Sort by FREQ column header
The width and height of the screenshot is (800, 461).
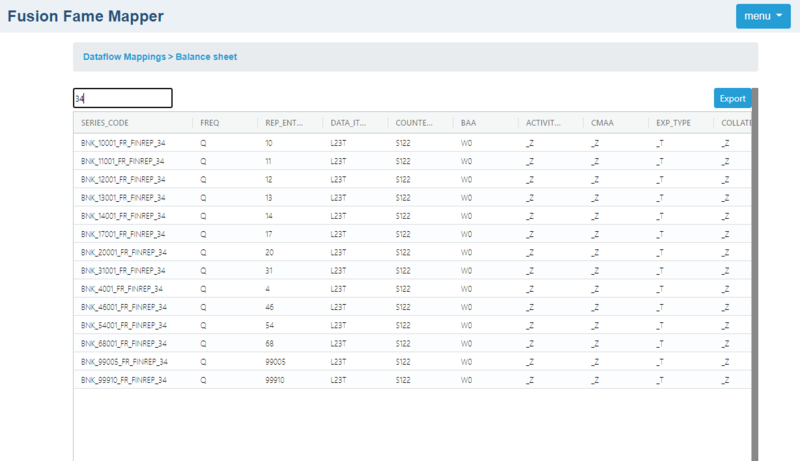(x=210, y=123)
